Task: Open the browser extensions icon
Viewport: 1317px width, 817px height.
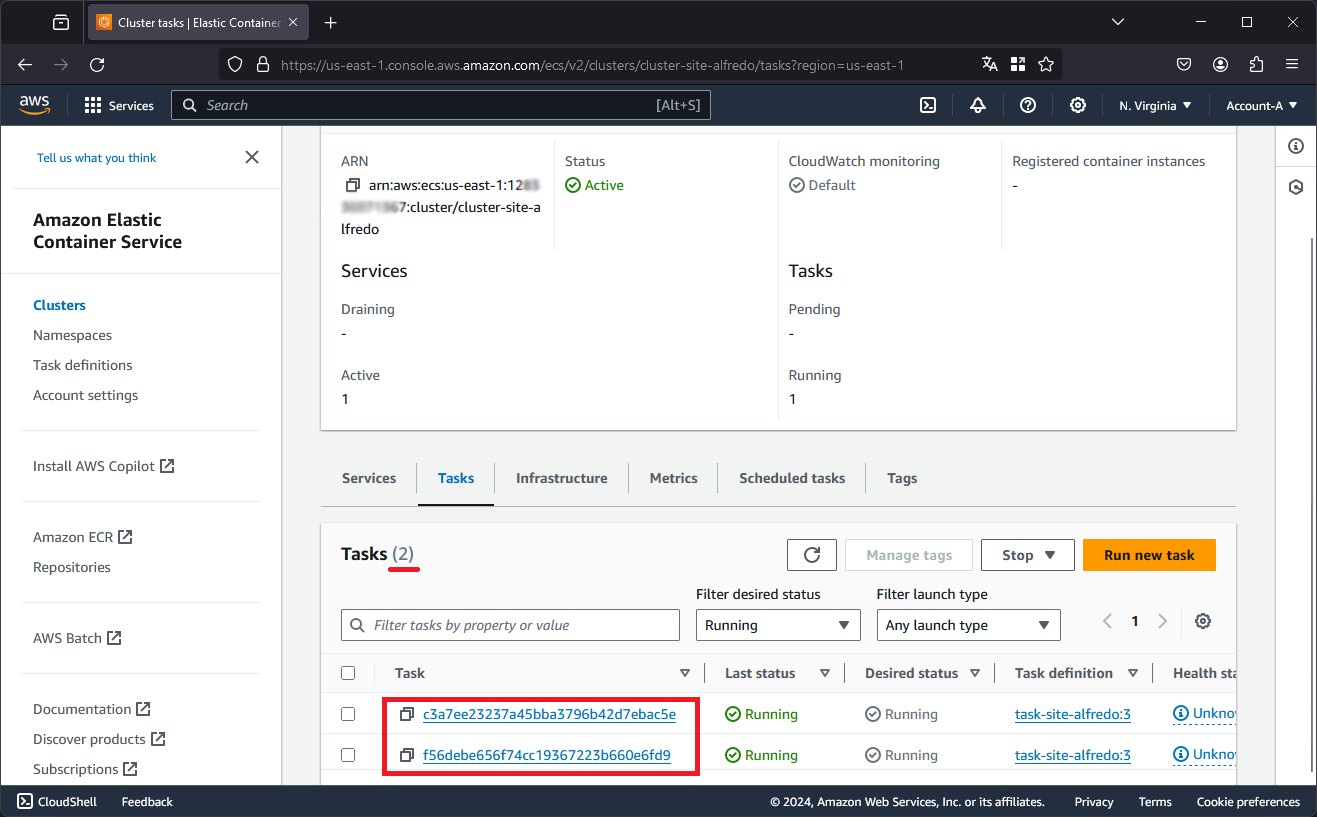Action: [1257, 64]
